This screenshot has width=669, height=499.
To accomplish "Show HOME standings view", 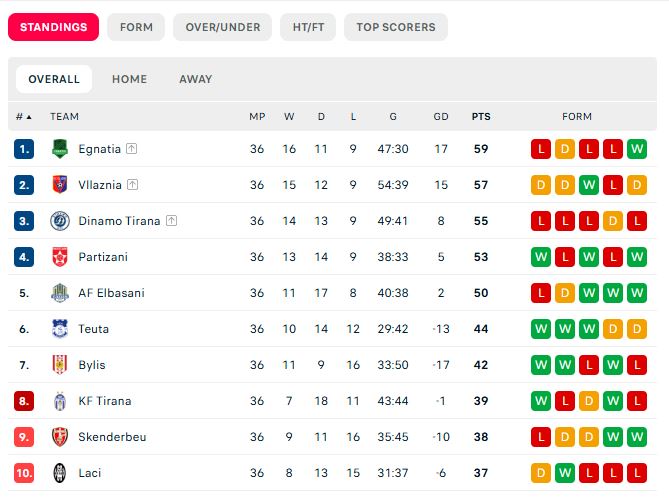I will tap(129, 79).
